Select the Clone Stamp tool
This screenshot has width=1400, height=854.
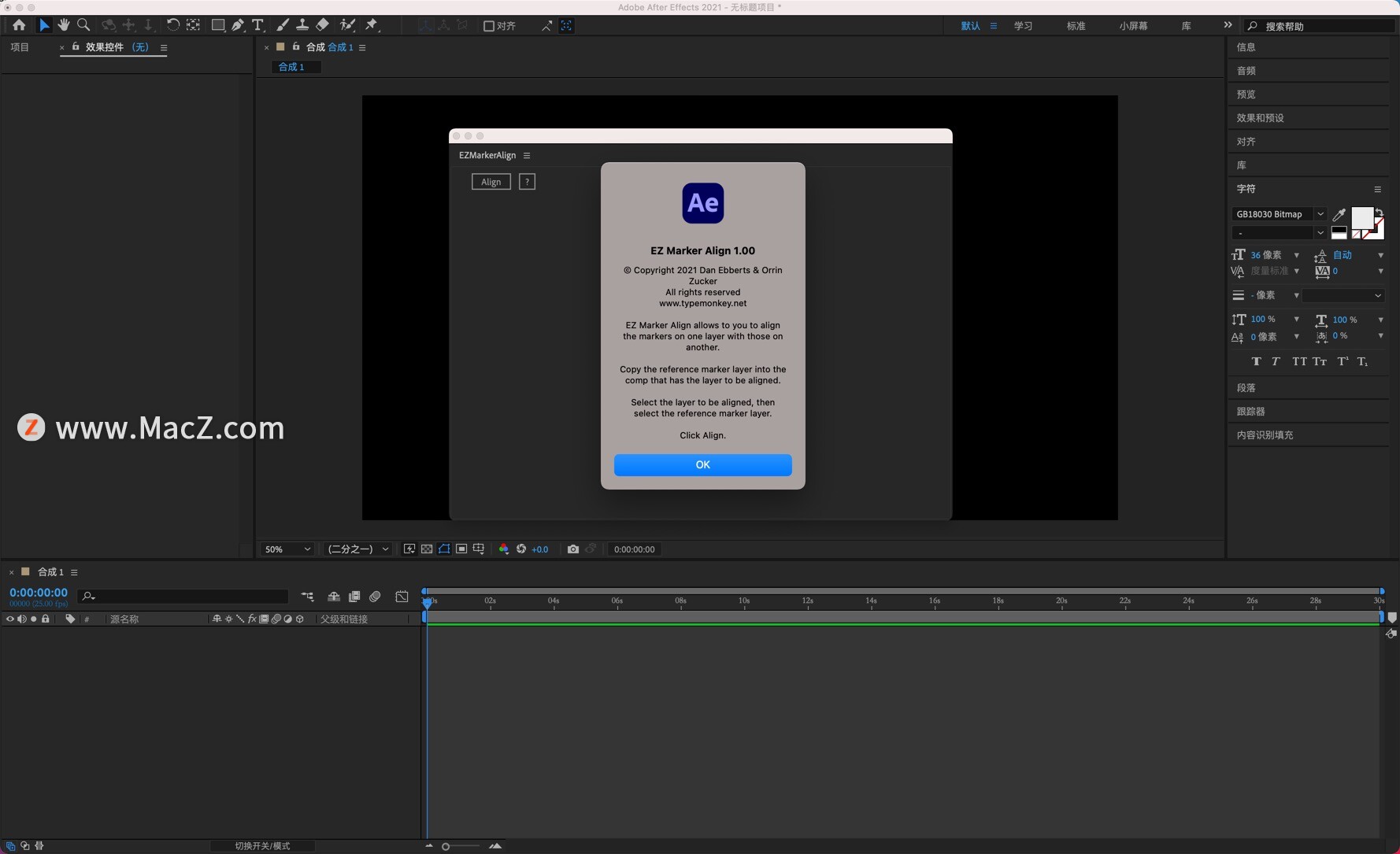coord(302,25)
